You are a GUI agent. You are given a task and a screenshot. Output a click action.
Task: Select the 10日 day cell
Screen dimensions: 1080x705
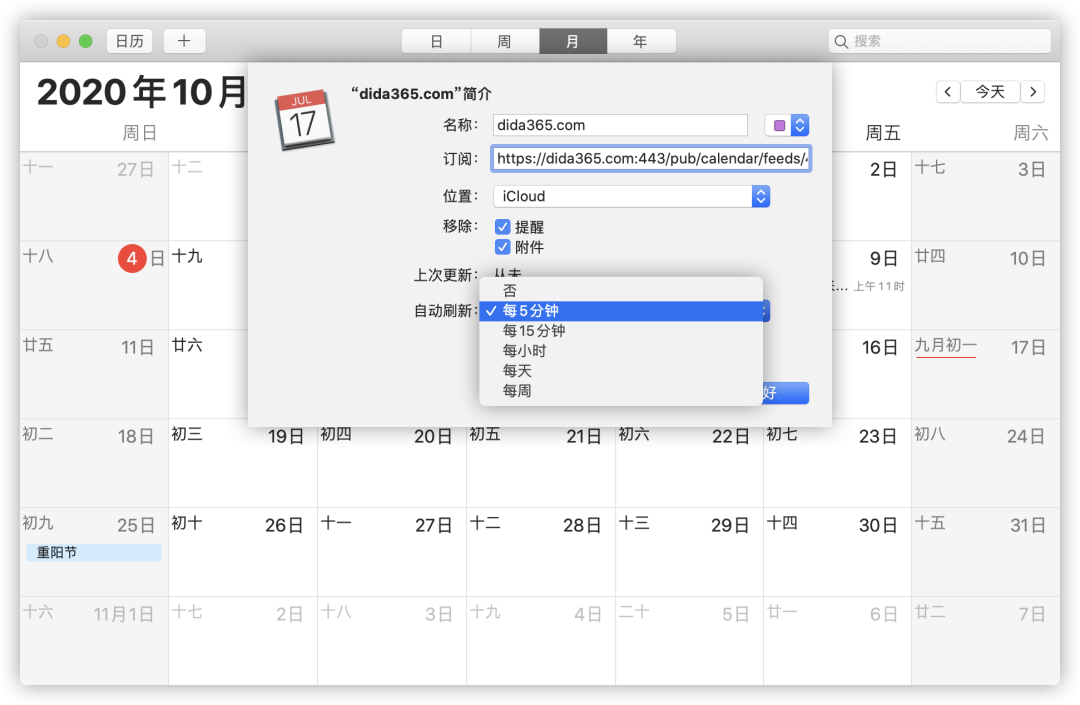(x=986, y=285)
